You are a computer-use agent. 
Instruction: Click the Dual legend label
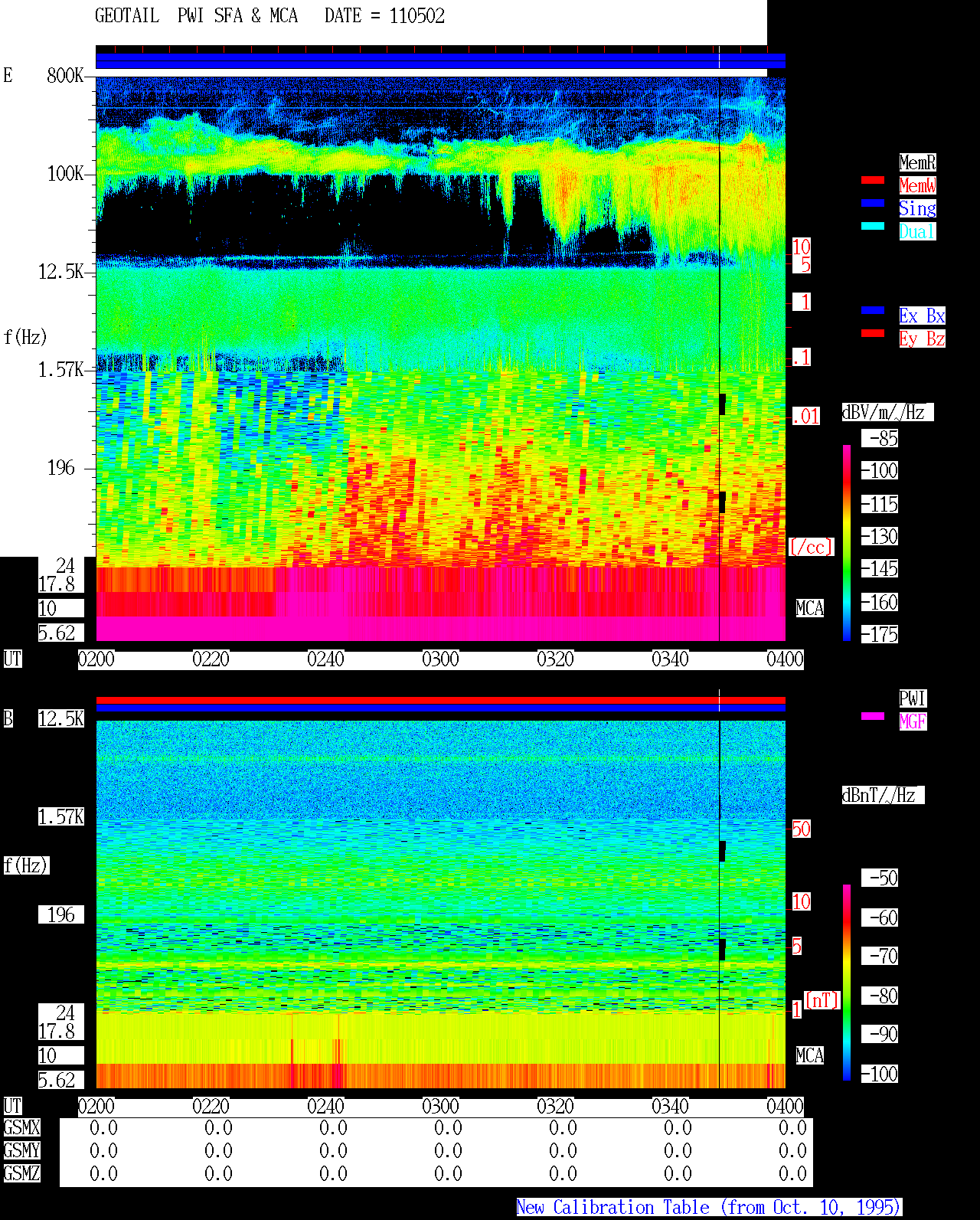click(x=917, y=231)
